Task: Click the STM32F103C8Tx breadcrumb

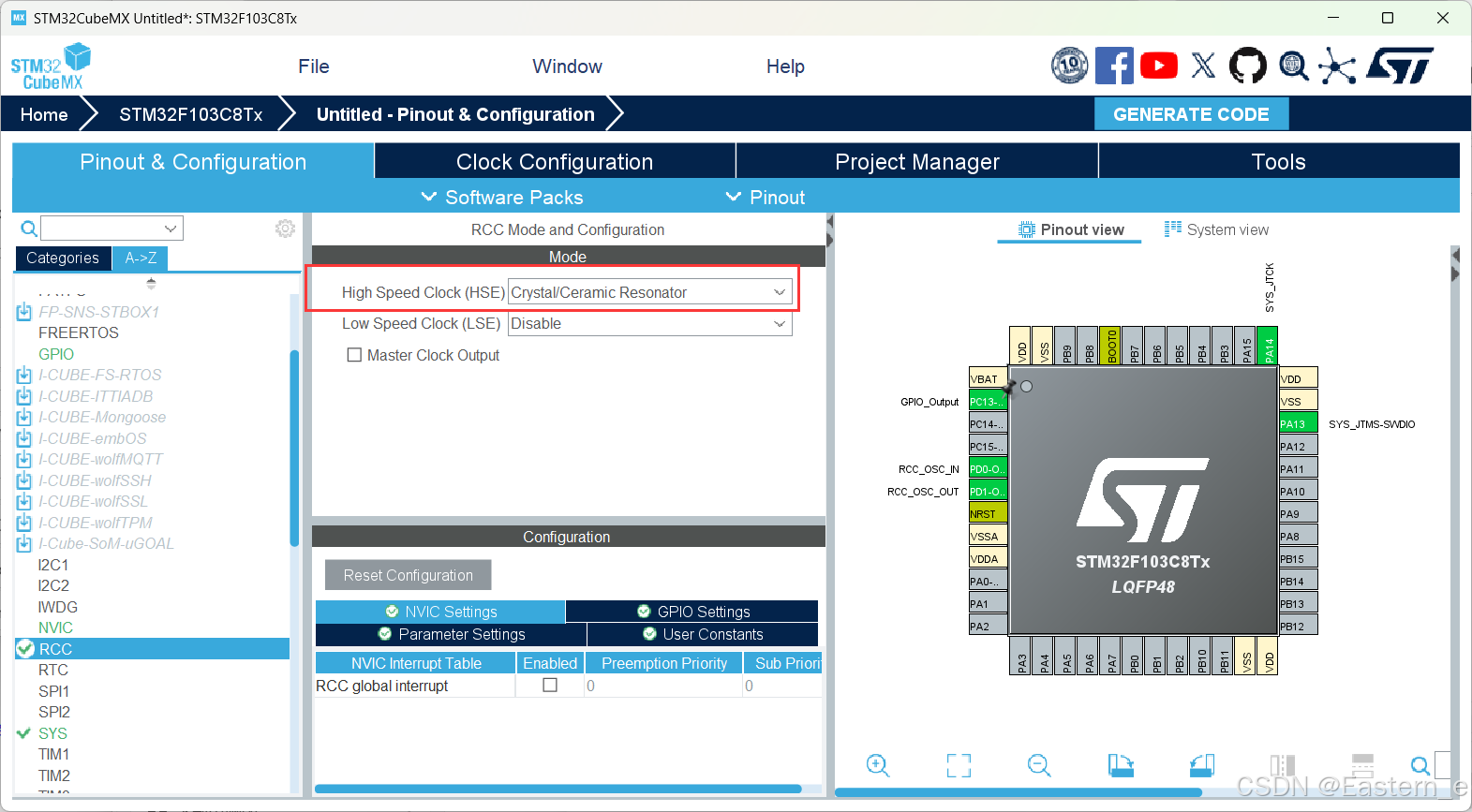Action: click(191, 114)
